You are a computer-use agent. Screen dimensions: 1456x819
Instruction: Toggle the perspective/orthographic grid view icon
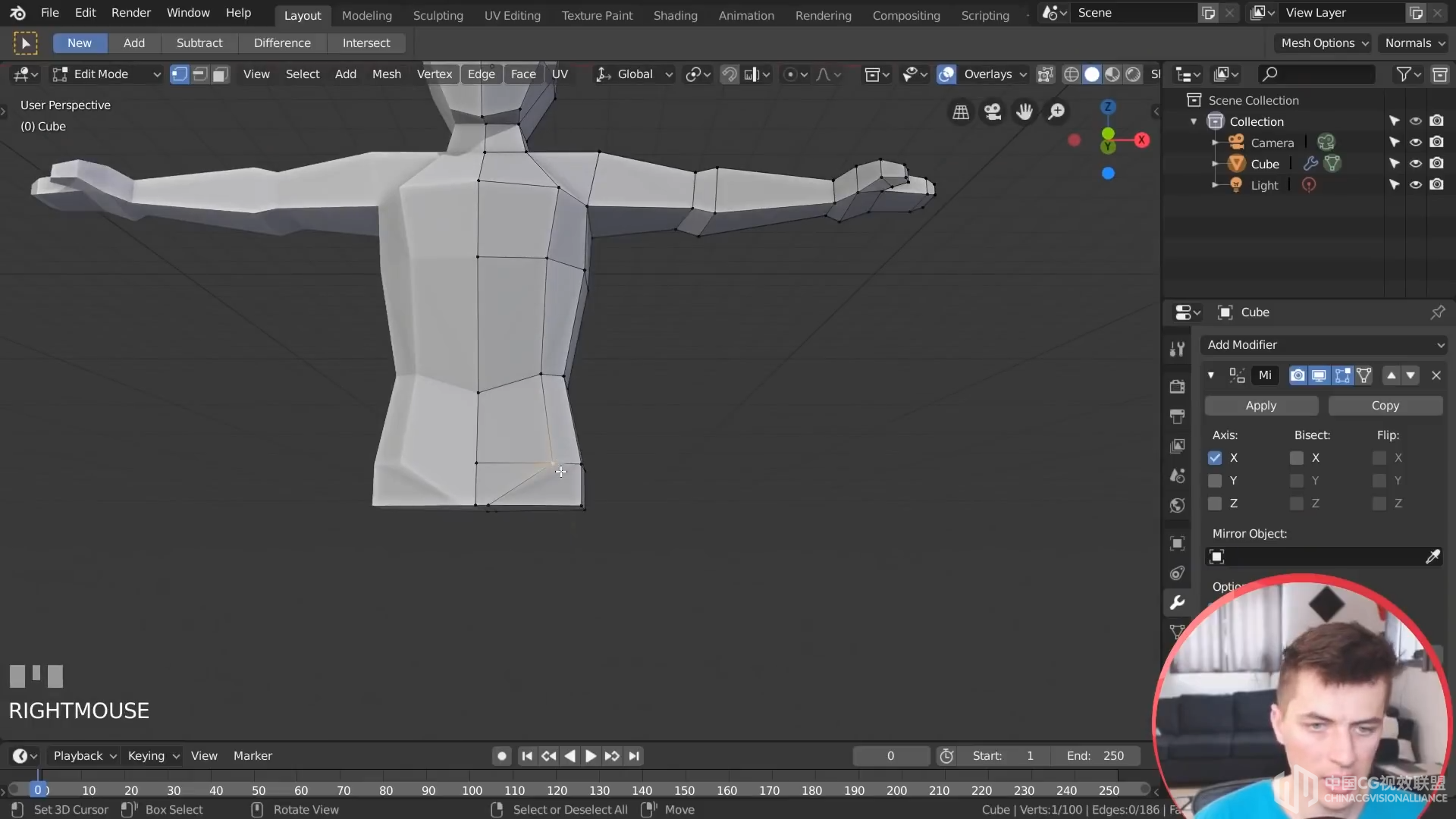click(961, 112)
